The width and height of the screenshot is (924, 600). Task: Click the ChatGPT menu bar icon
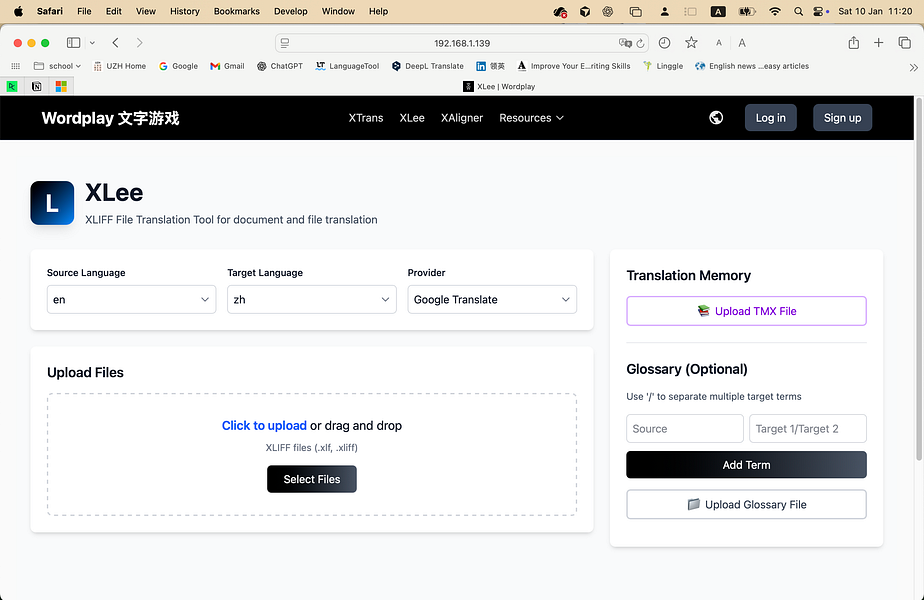608,11
